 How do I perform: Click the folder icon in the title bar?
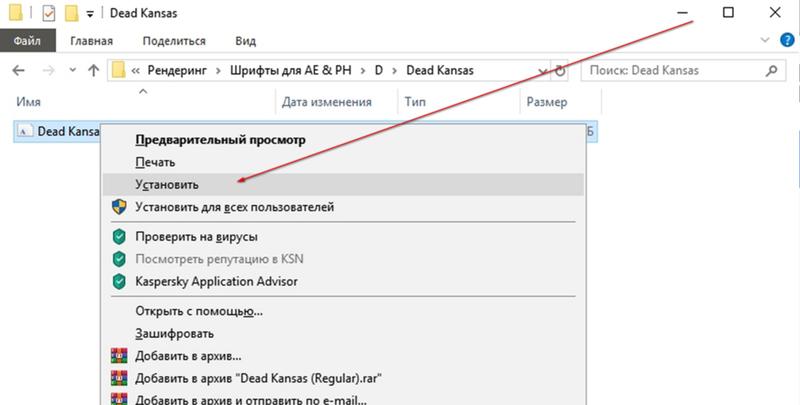16,13
